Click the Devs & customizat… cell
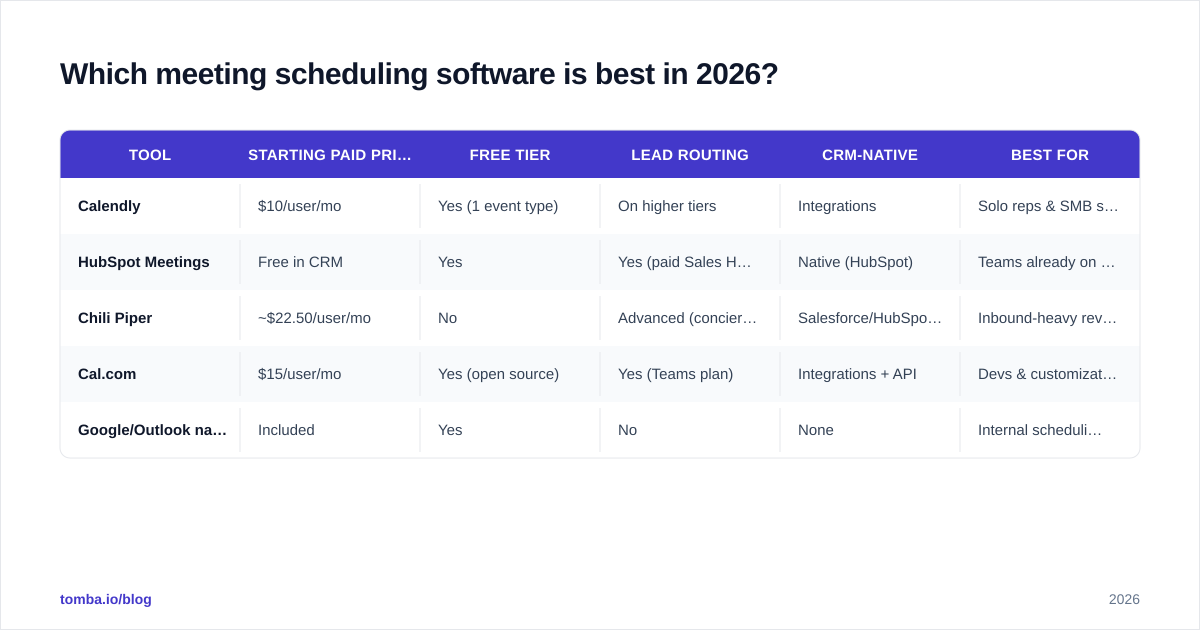The height and width of the screenshot is (630, 1200). point(1048,374)
